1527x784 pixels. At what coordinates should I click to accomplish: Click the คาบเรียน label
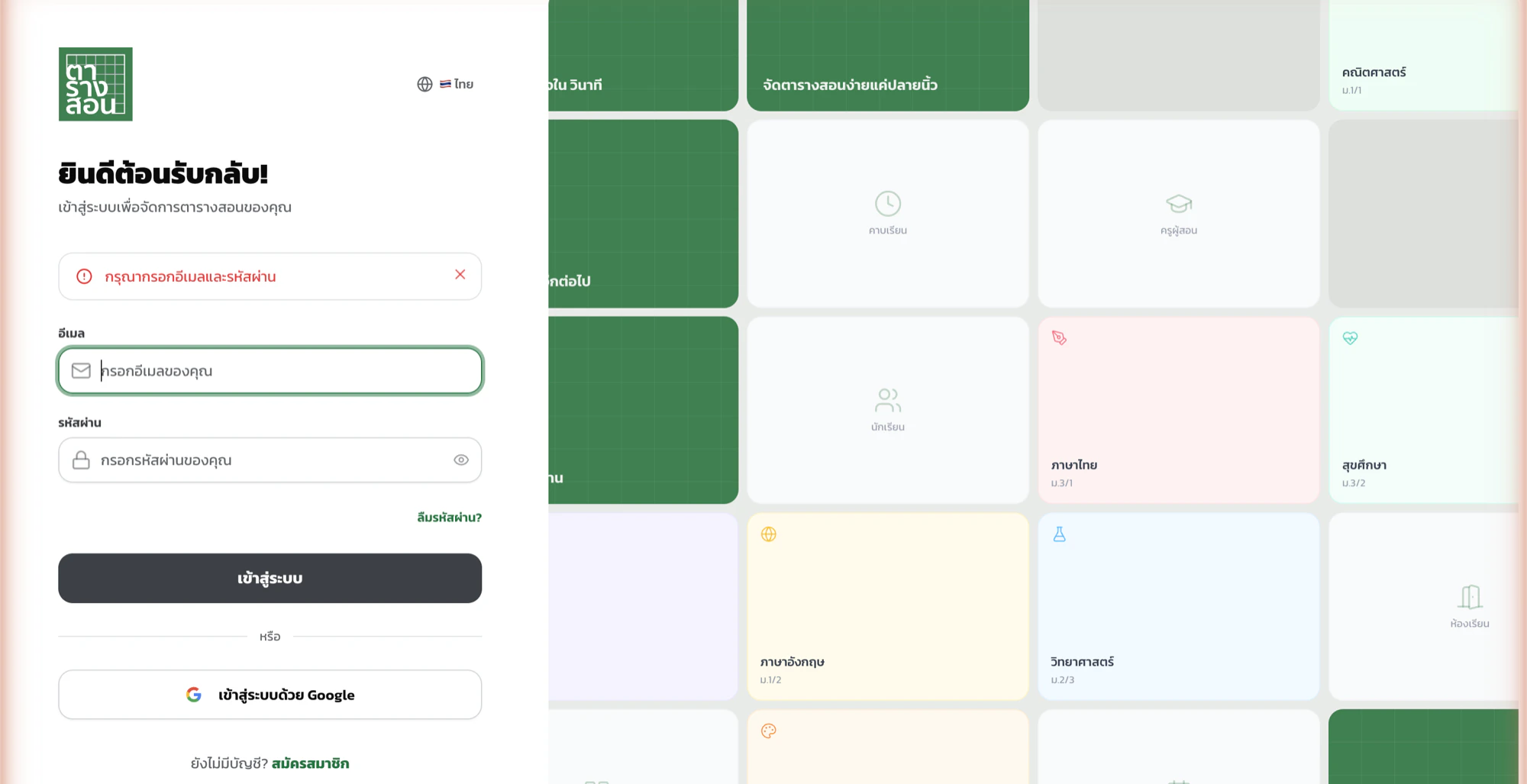(x=888, y=231)
